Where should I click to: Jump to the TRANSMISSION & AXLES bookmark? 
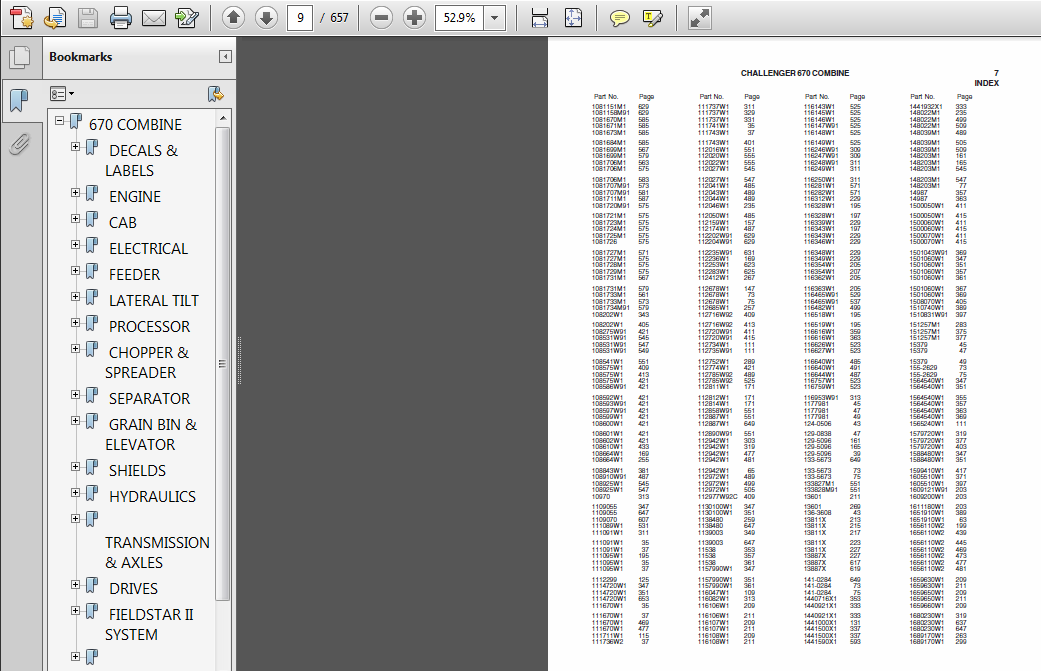pyautogui.click(x=157, y=552)
